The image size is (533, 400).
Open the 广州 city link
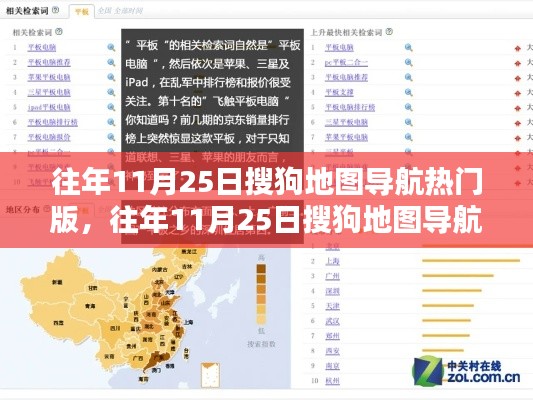pyautogui.click(x=332, y=276)
